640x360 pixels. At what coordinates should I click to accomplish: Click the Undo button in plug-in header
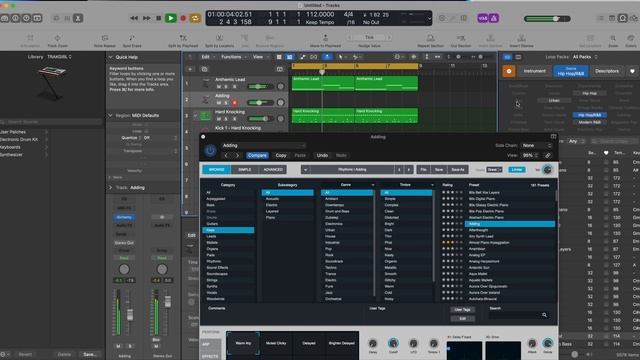(x=322, y=156)
